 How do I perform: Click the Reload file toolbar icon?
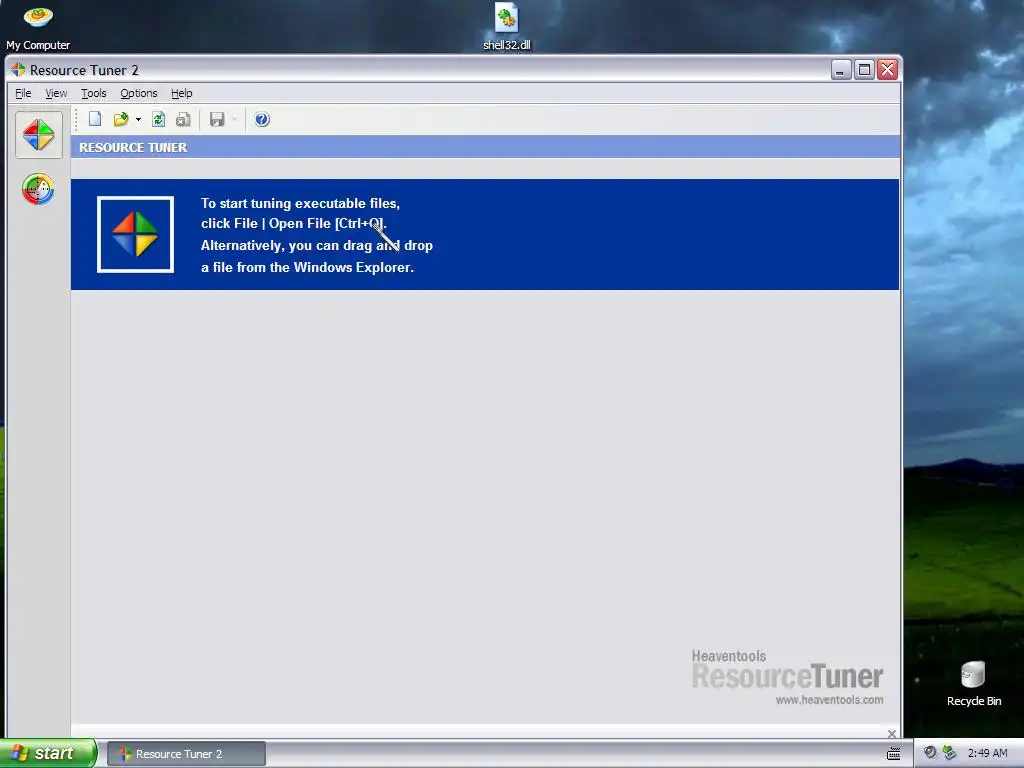pyautogui.click(x=158, y=119)
